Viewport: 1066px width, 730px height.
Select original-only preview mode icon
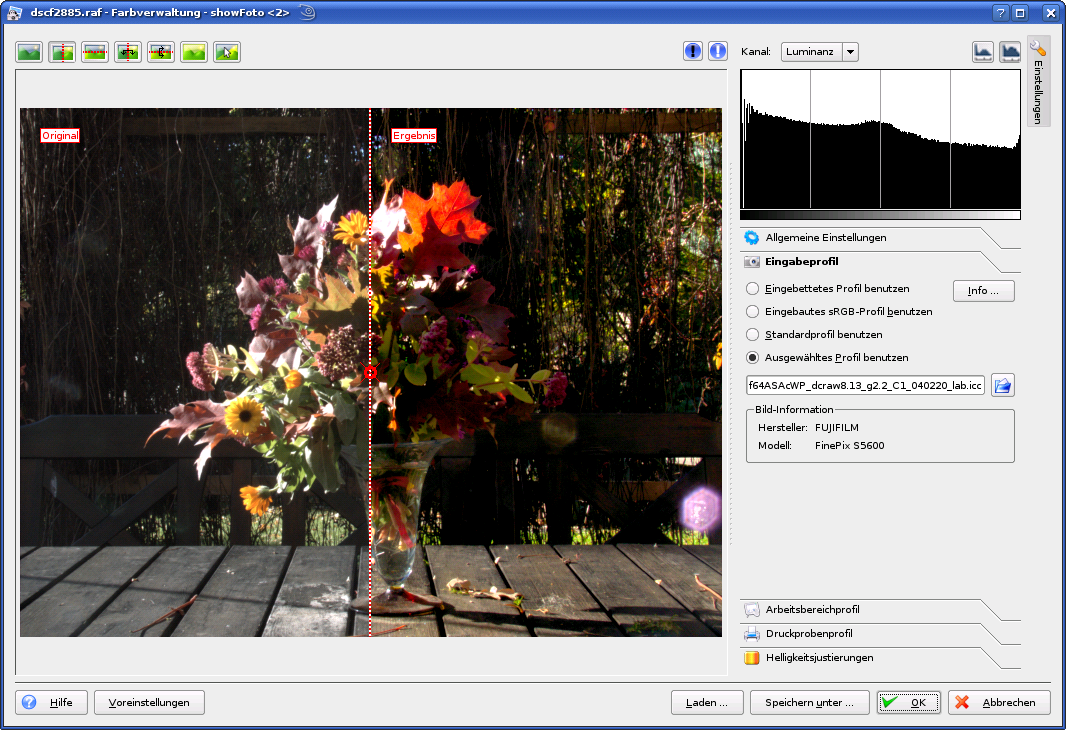click(x=29, y=52)
